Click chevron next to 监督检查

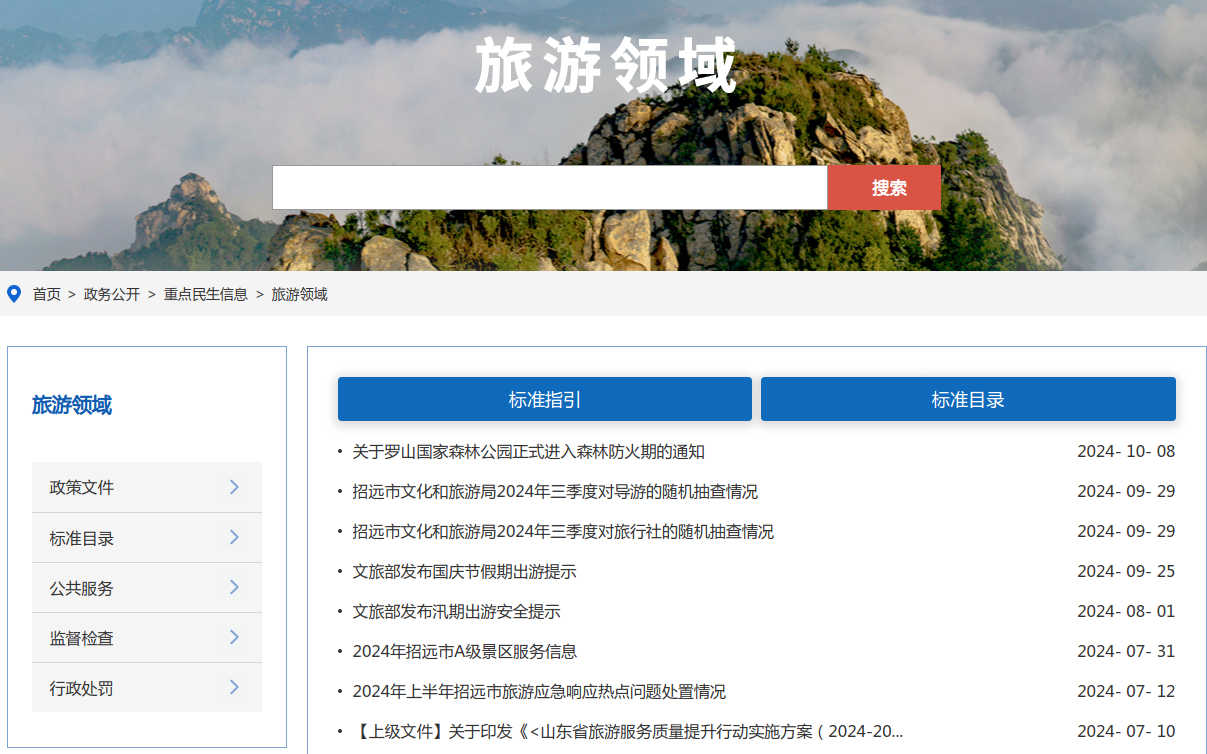234,638
